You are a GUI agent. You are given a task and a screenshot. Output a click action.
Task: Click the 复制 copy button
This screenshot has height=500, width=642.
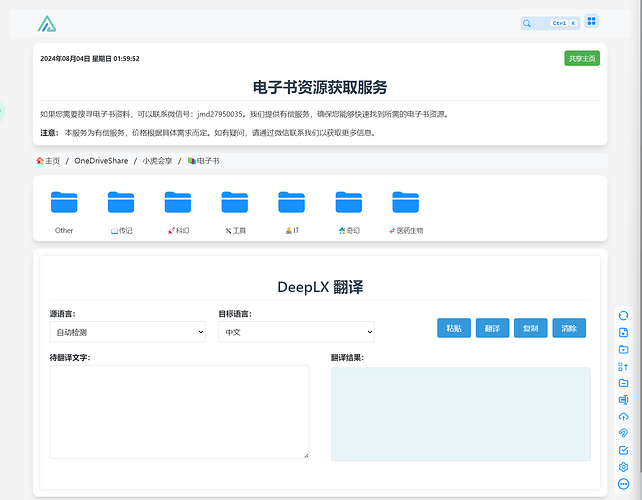pyautogui.click(x=530, y=328)
